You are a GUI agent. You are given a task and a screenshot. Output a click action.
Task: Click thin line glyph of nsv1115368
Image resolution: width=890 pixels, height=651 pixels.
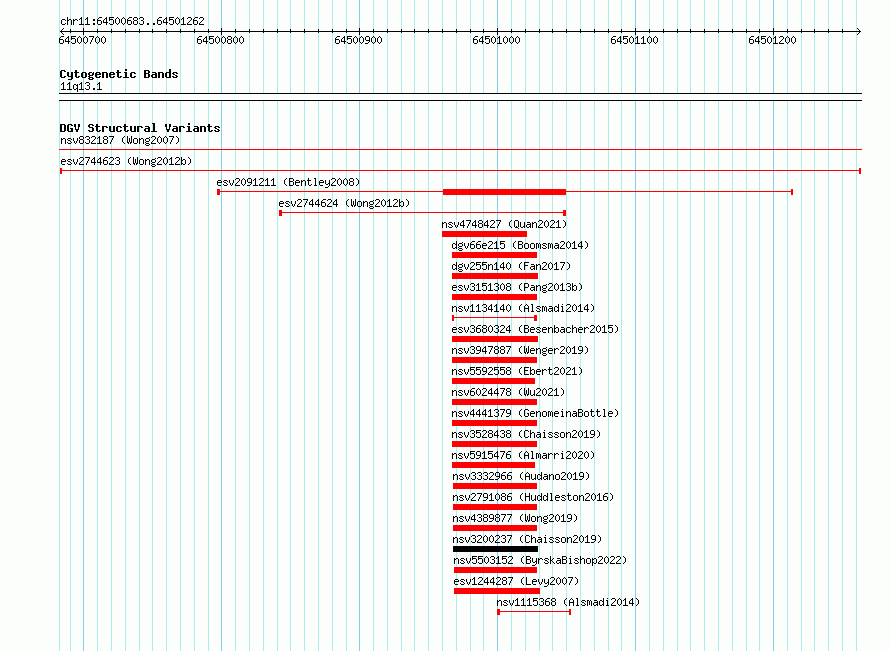(534, 612)
